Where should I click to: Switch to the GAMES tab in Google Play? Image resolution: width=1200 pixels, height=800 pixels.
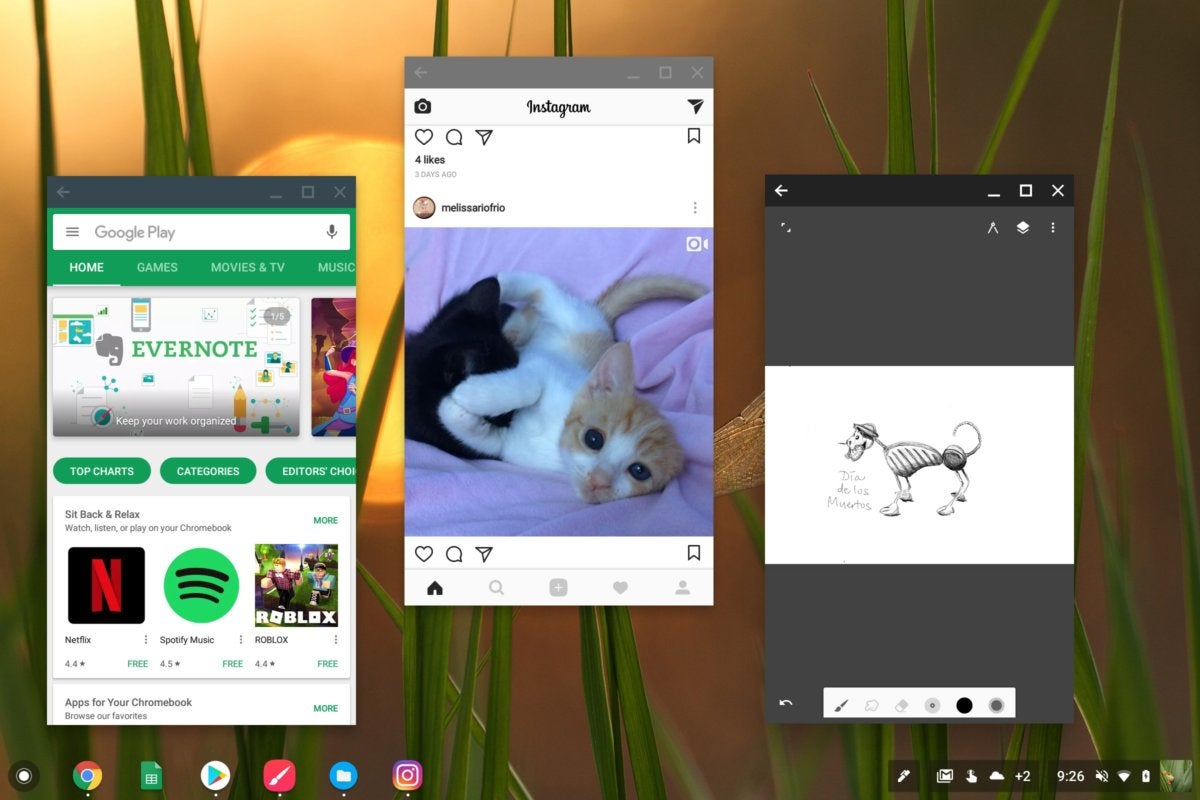coord(157,267)
